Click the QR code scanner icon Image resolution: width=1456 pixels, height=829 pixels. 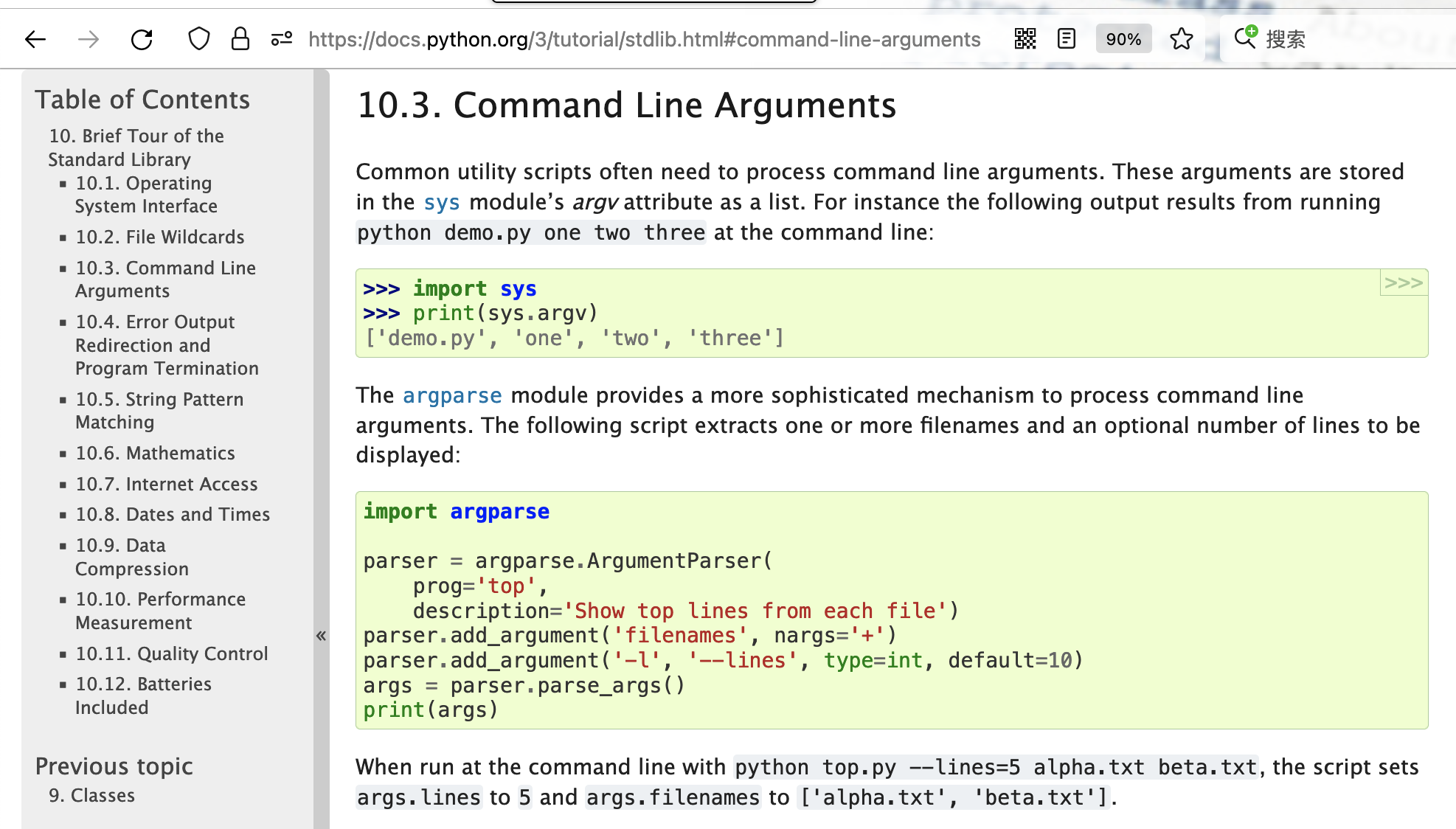click(x=1026, y=40)
